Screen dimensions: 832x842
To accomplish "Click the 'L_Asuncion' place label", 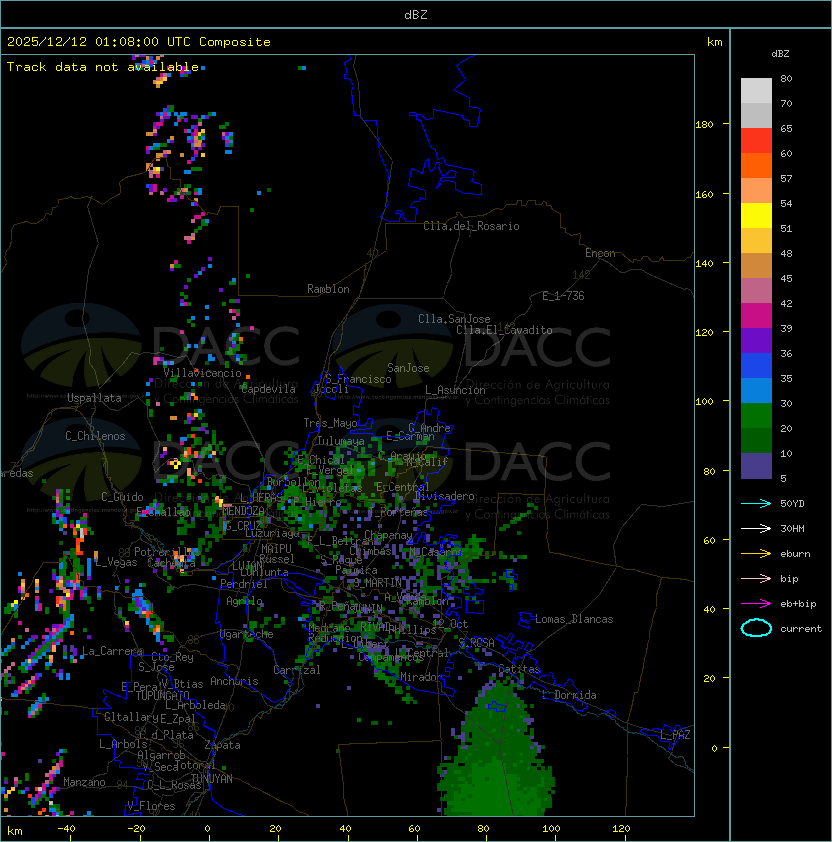I will click(455, 390).
